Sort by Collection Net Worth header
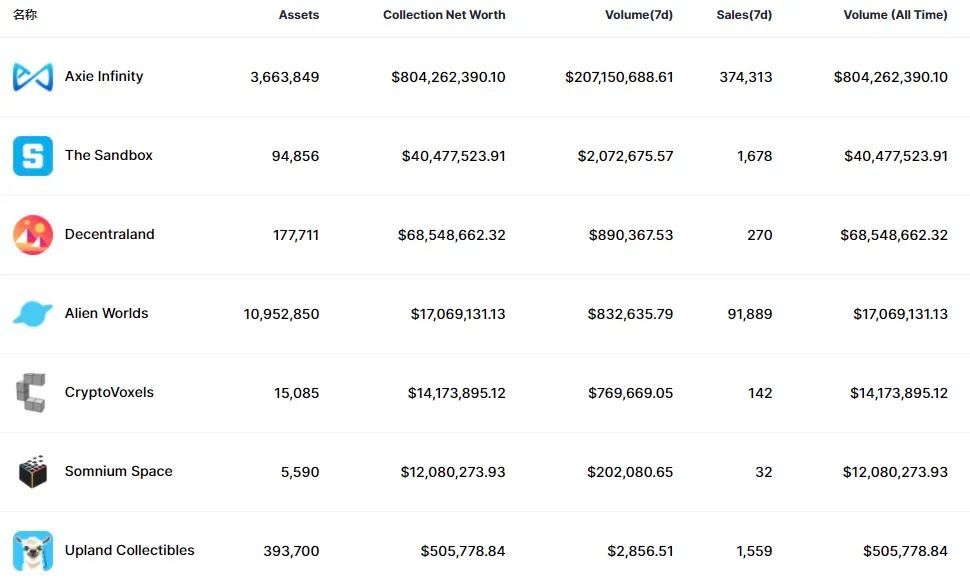The height and width of the screenshot is (586, 970). tap(444, 15)
